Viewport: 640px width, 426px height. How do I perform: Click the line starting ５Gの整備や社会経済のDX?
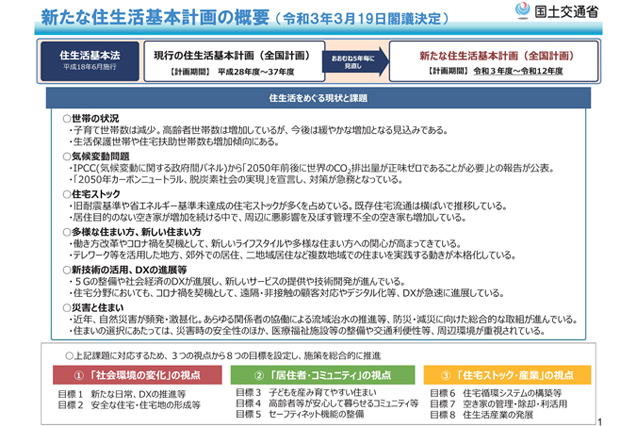click(x=237, y=281)
